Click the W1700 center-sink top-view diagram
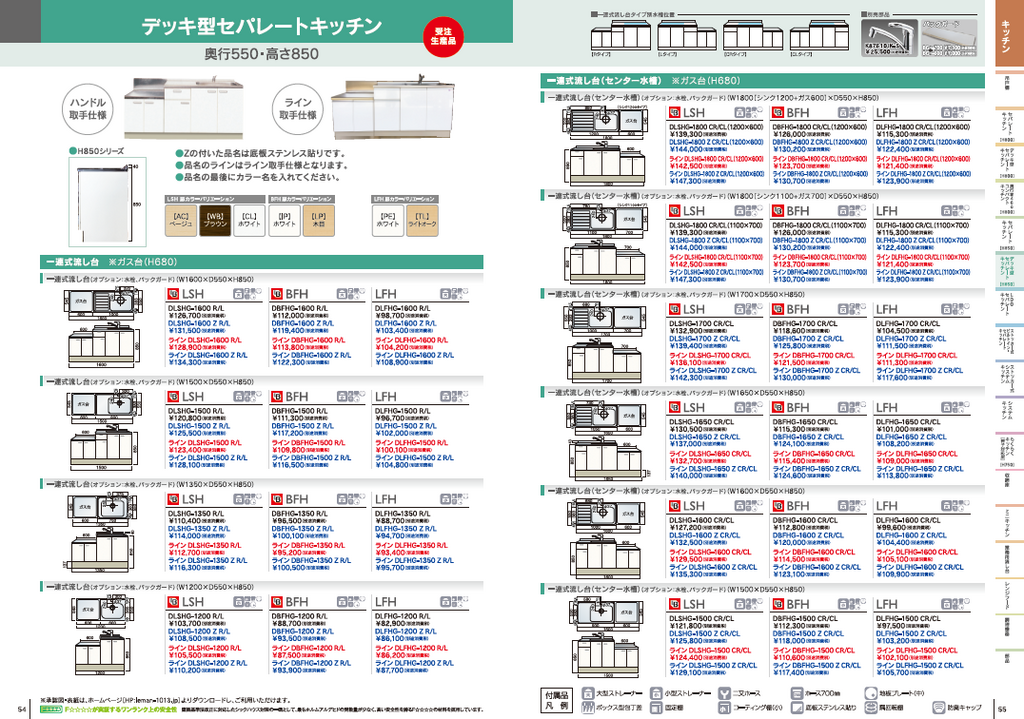 [605, 318]
